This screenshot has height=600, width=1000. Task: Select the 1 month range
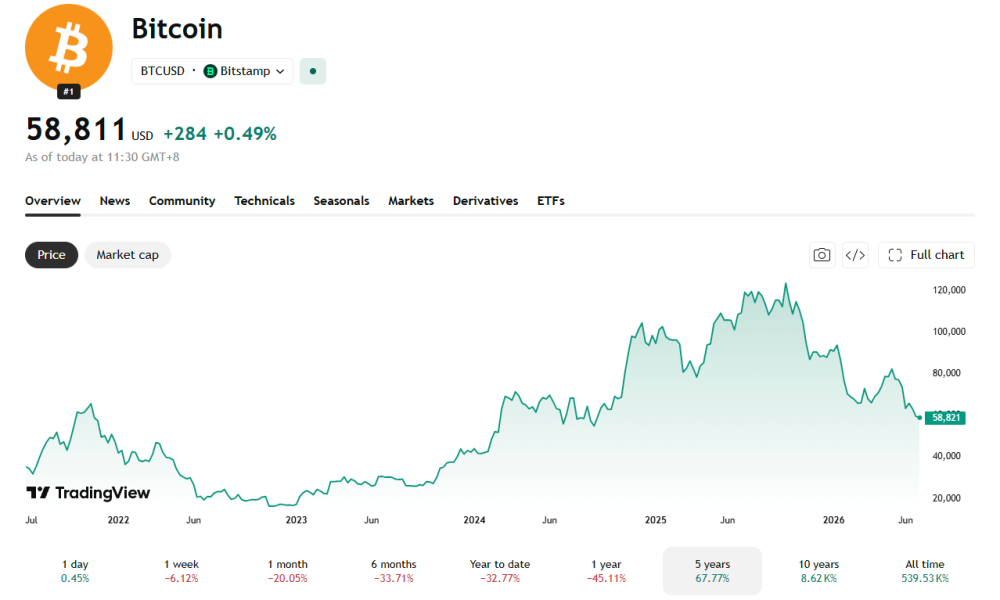[288, 571]
